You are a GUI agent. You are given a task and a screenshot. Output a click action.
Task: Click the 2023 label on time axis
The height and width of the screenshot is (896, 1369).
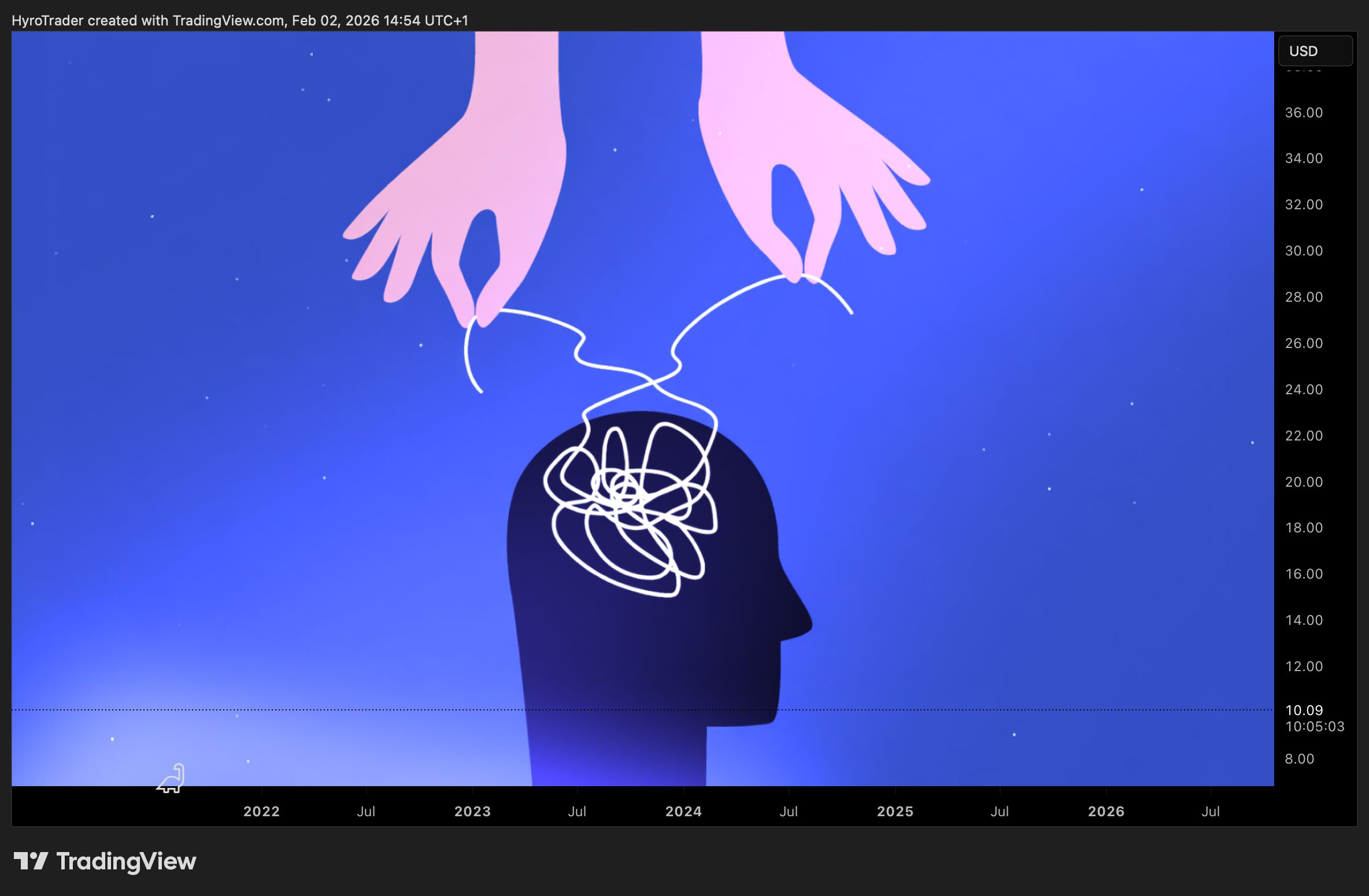click(472, 811)
